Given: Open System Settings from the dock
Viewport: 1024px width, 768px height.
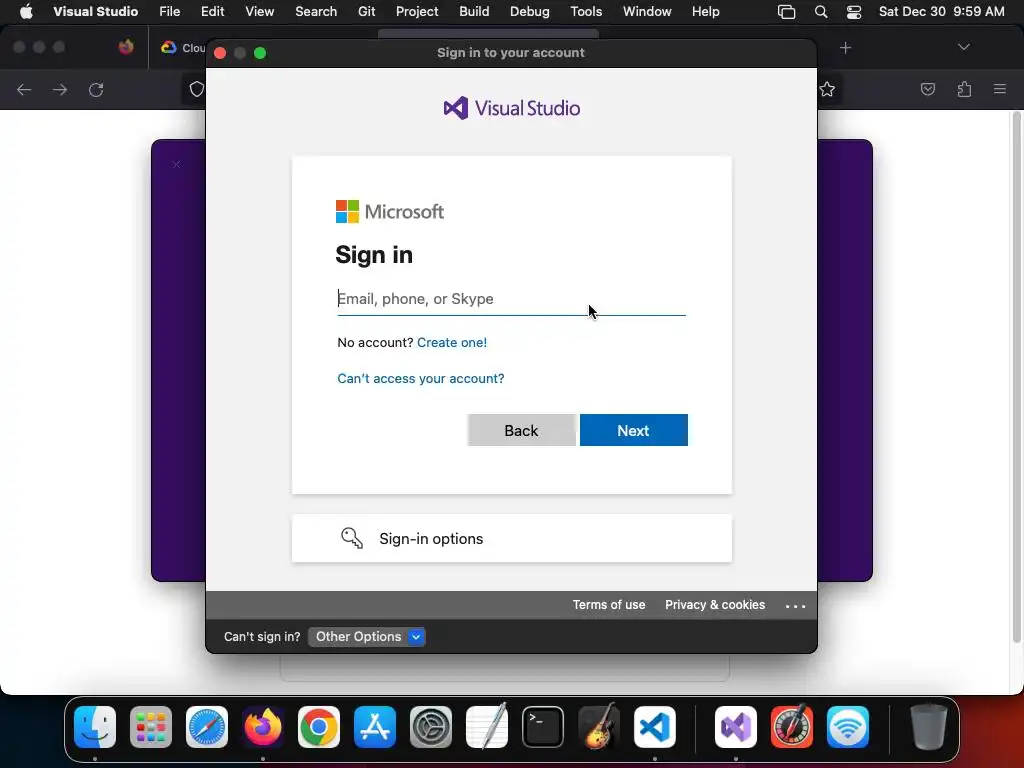Looking at the screenshot, I should (x=431, y=727).
